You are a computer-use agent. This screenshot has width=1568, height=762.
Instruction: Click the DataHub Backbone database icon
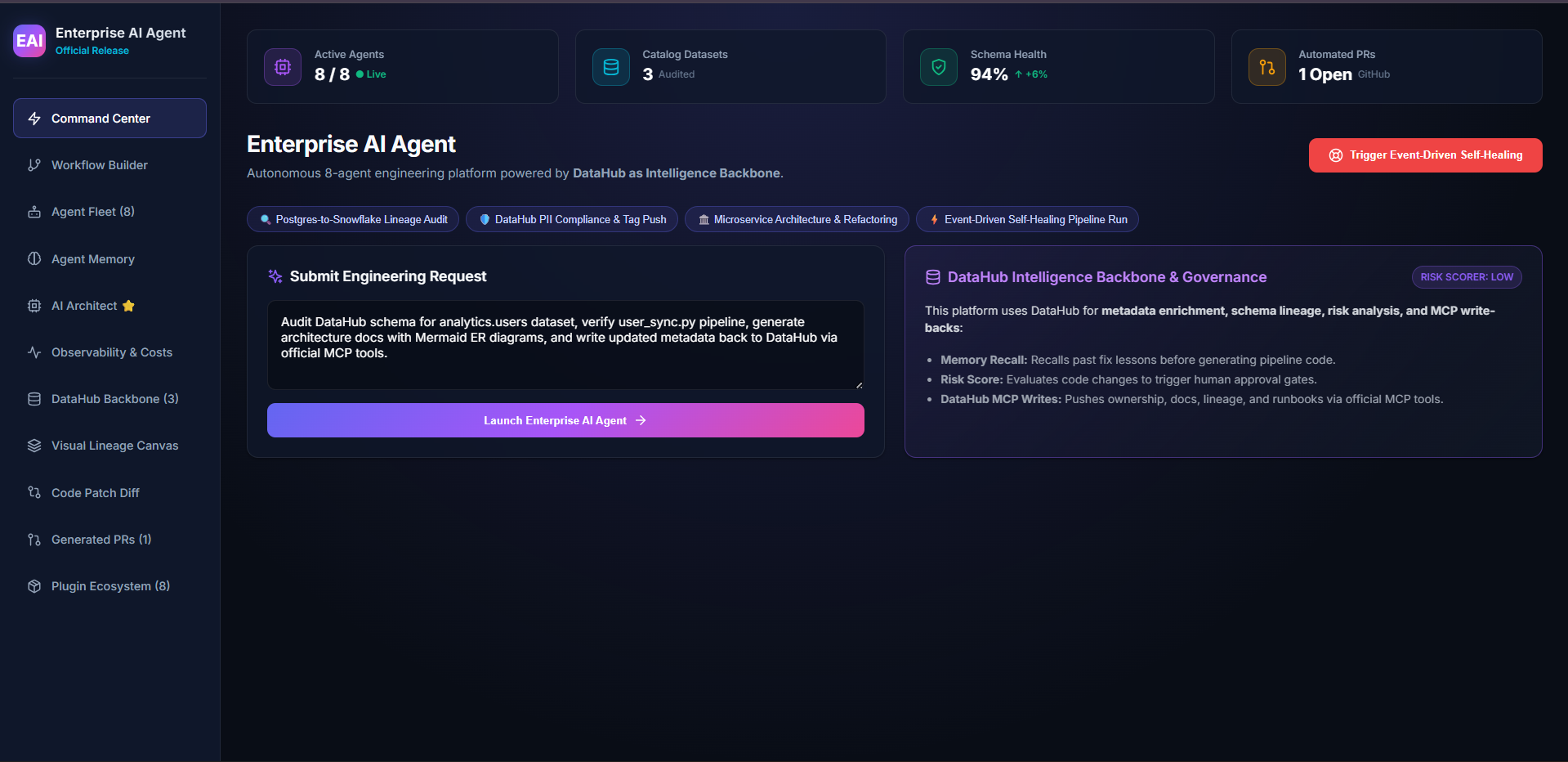click(34, 399)
